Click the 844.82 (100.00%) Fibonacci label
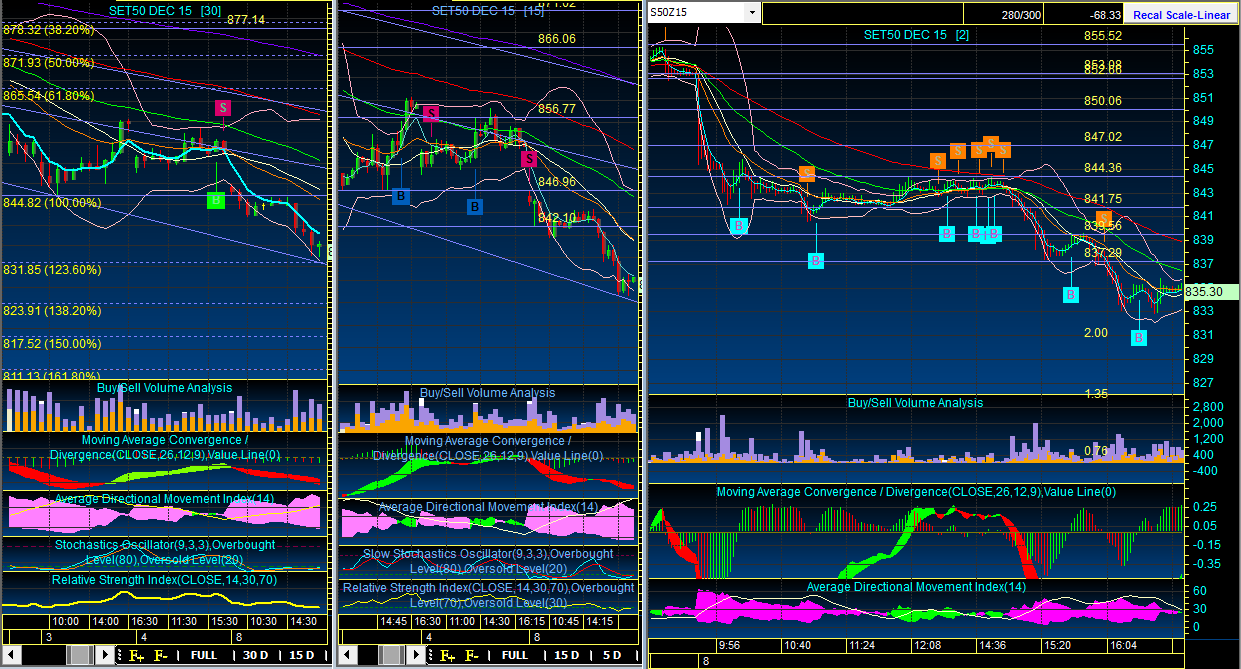 click(x=52, y=203)
